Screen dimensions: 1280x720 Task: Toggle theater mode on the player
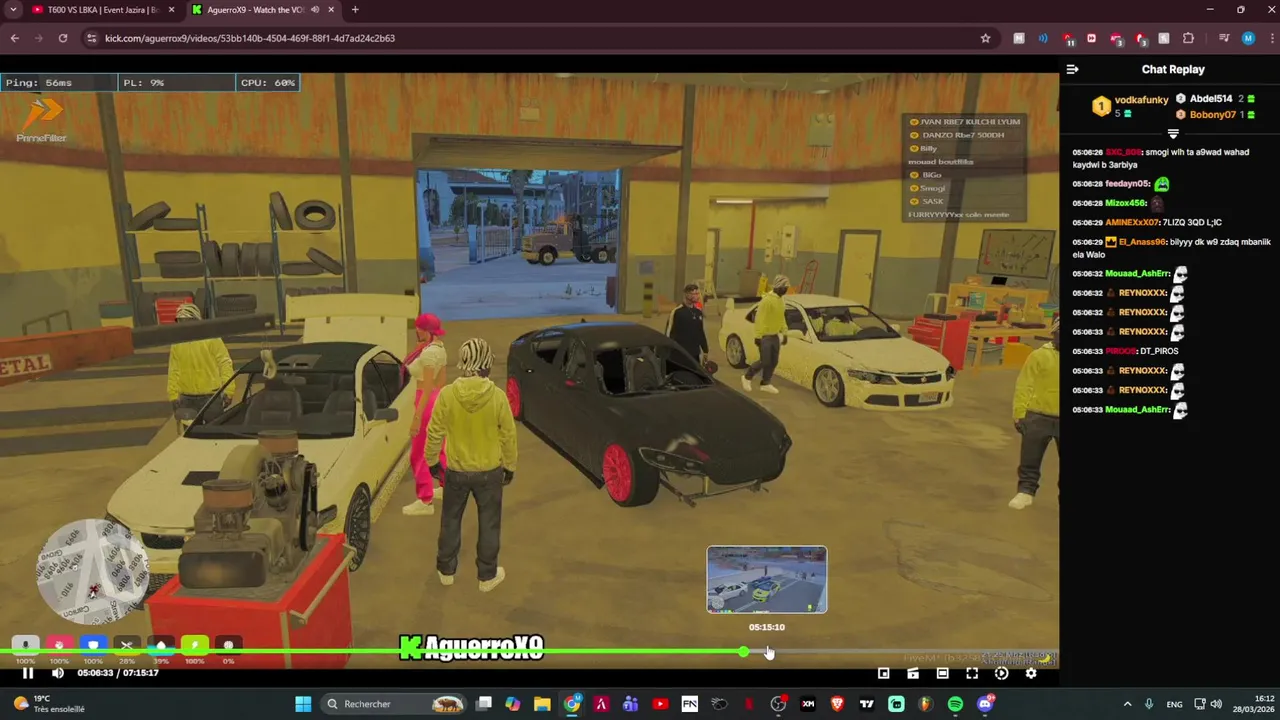942,673
